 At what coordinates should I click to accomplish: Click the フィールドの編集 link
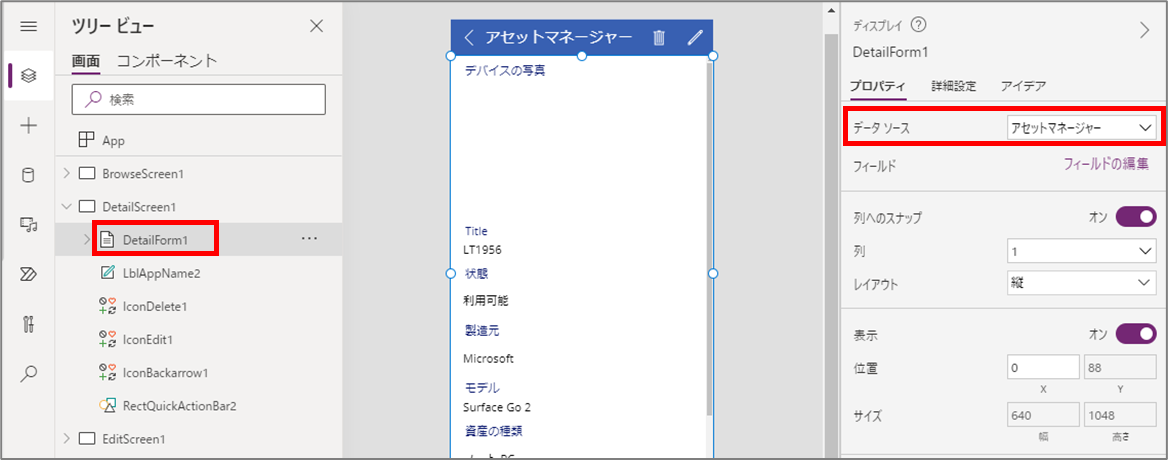click(1105, 164)
